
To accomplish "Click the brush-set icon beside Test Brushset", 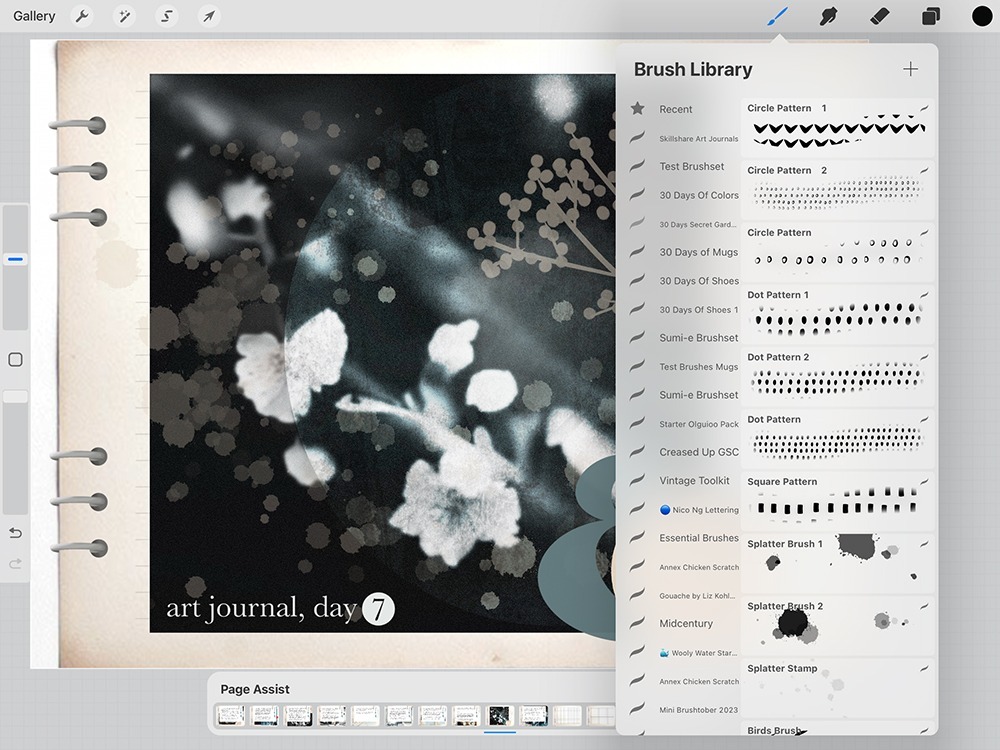I will (x=637, y=166).
